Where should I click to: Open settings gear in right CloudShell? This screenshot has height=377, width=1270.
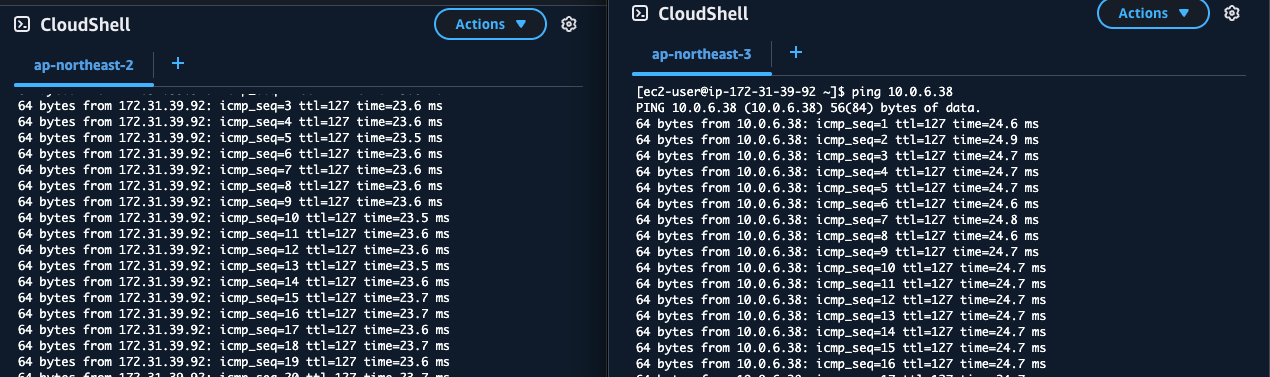tap(1232, 13)
